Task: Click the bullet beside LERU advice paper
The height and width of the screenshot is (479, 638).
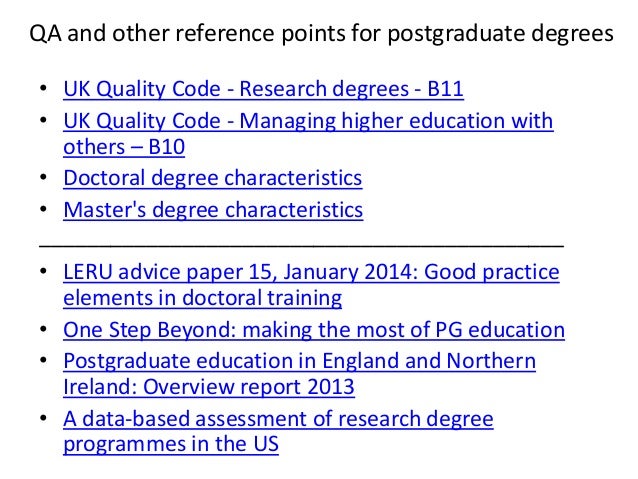Action: point(45,274)
